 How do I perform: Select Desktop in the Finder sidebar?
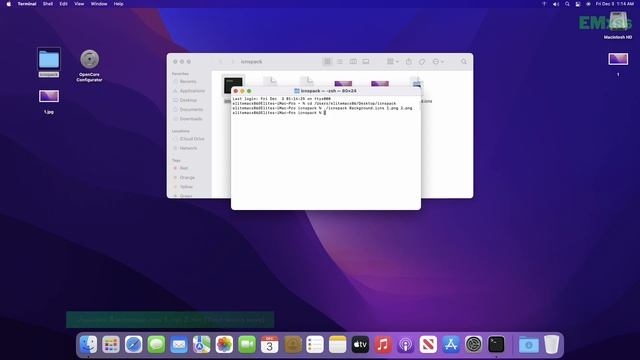click(x=189, y=100)
